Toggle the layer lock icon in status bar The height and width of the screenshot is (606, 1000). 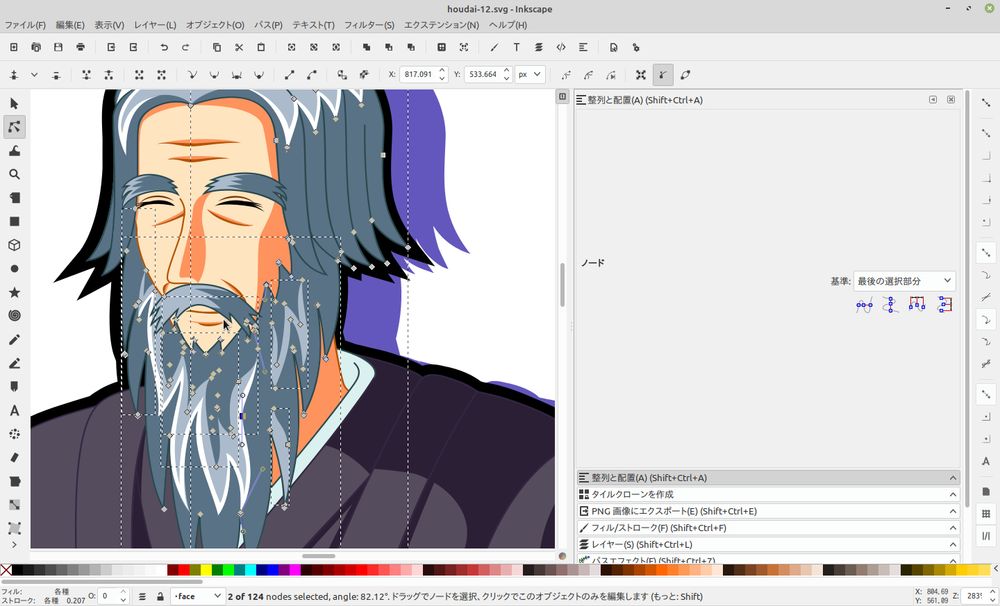[160, 597]
